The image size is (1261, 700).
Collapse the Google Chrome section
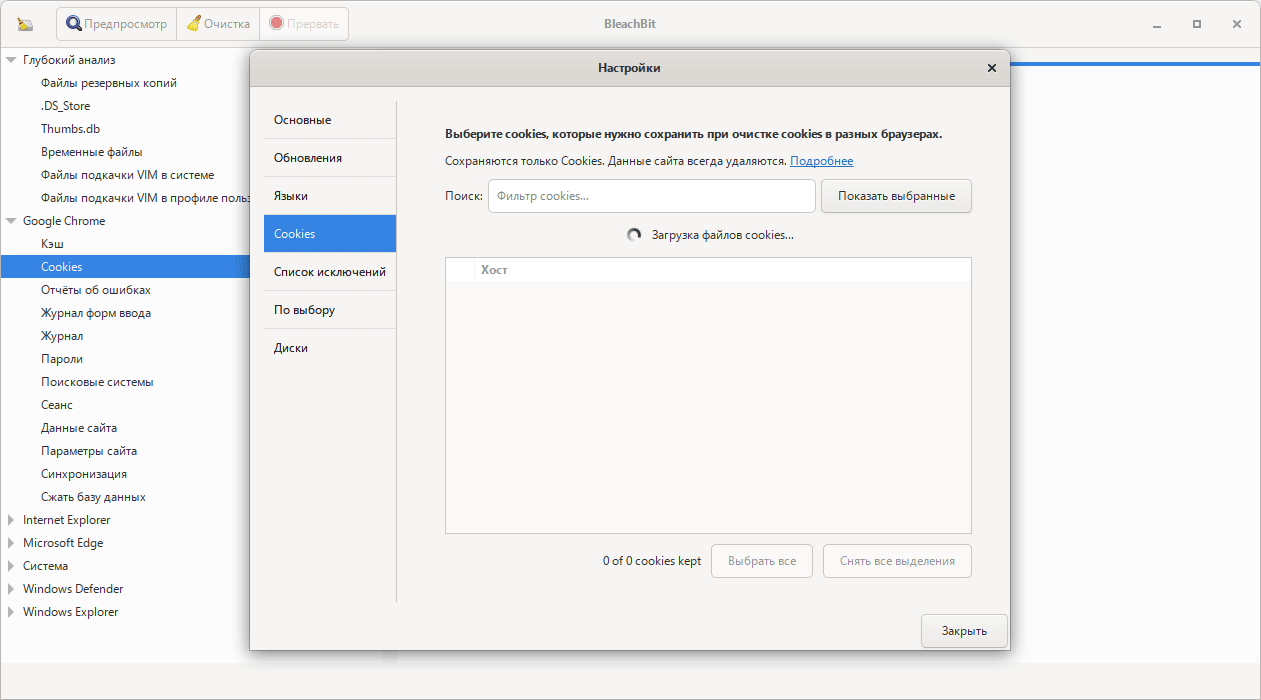click(x=10, y=220)
